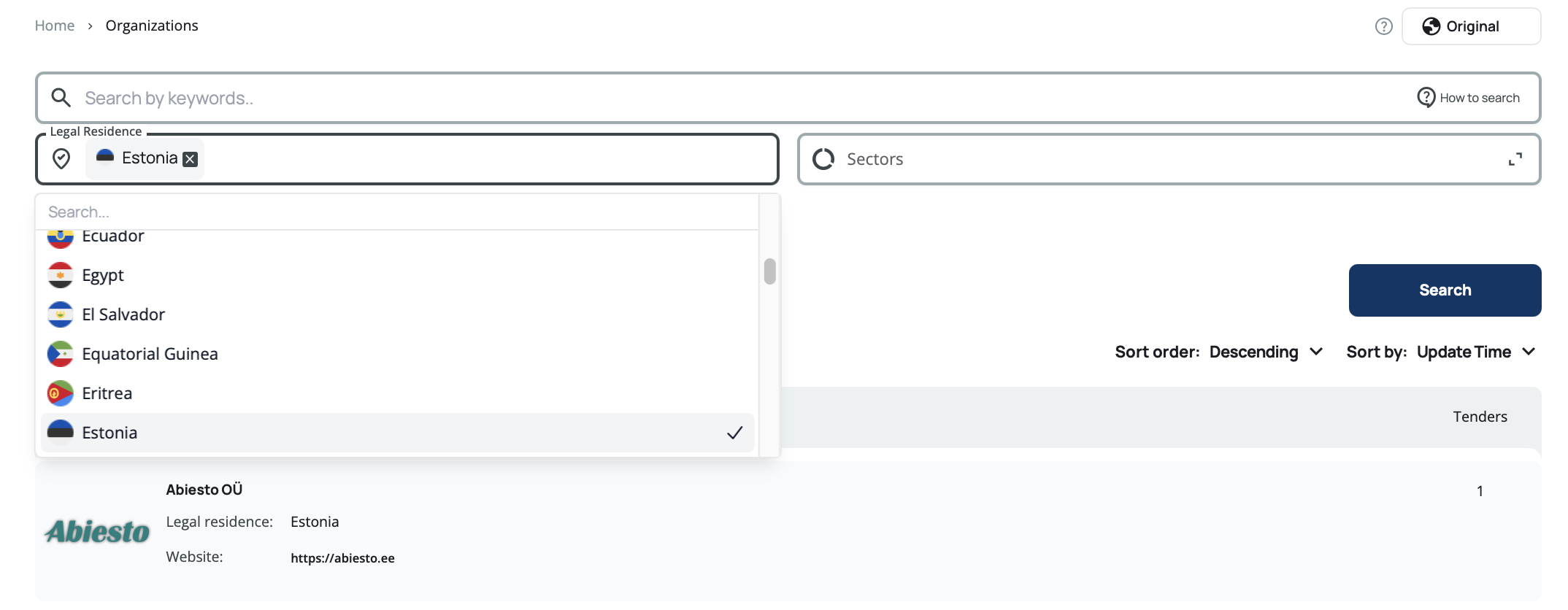Image resolution: width=1568 pixels, height=610 pixels.
Task: Choose Equatorial Guinea in the dropdown
Action: click(x=150, y=355)
